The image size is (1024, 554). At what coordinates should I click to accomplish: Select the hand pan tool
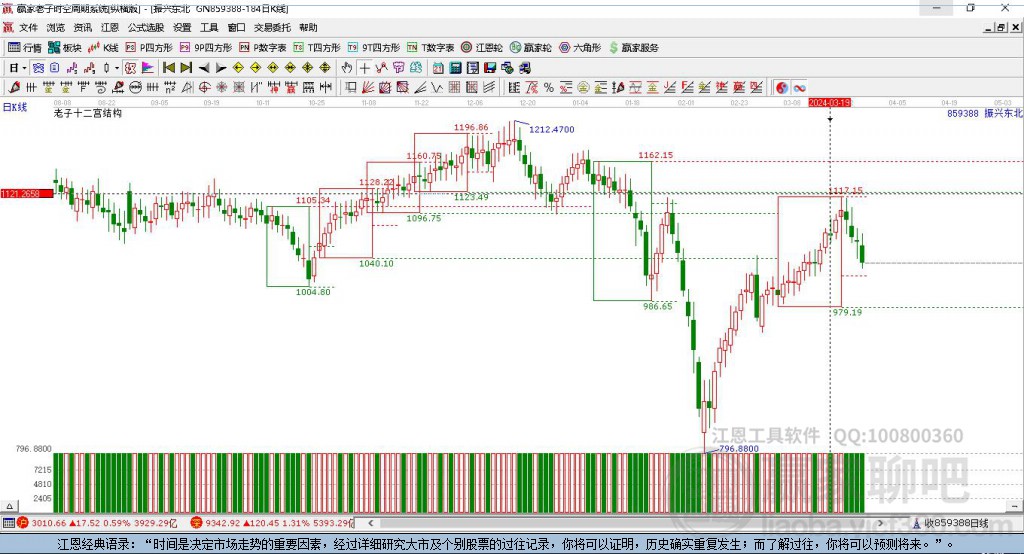(x=347, y=68)
